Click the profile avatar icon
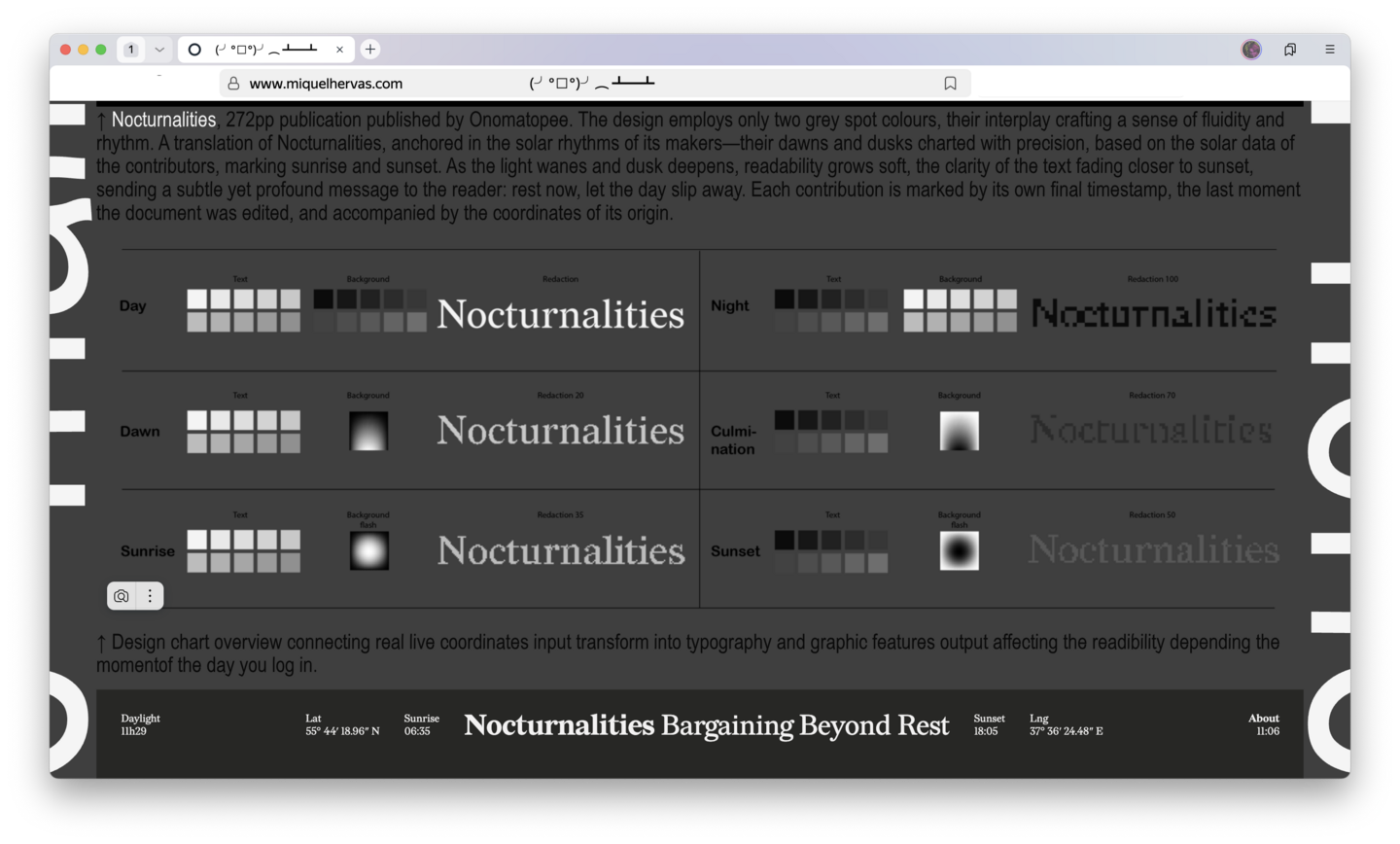The image size is (1400, 844). point(1251,50)
